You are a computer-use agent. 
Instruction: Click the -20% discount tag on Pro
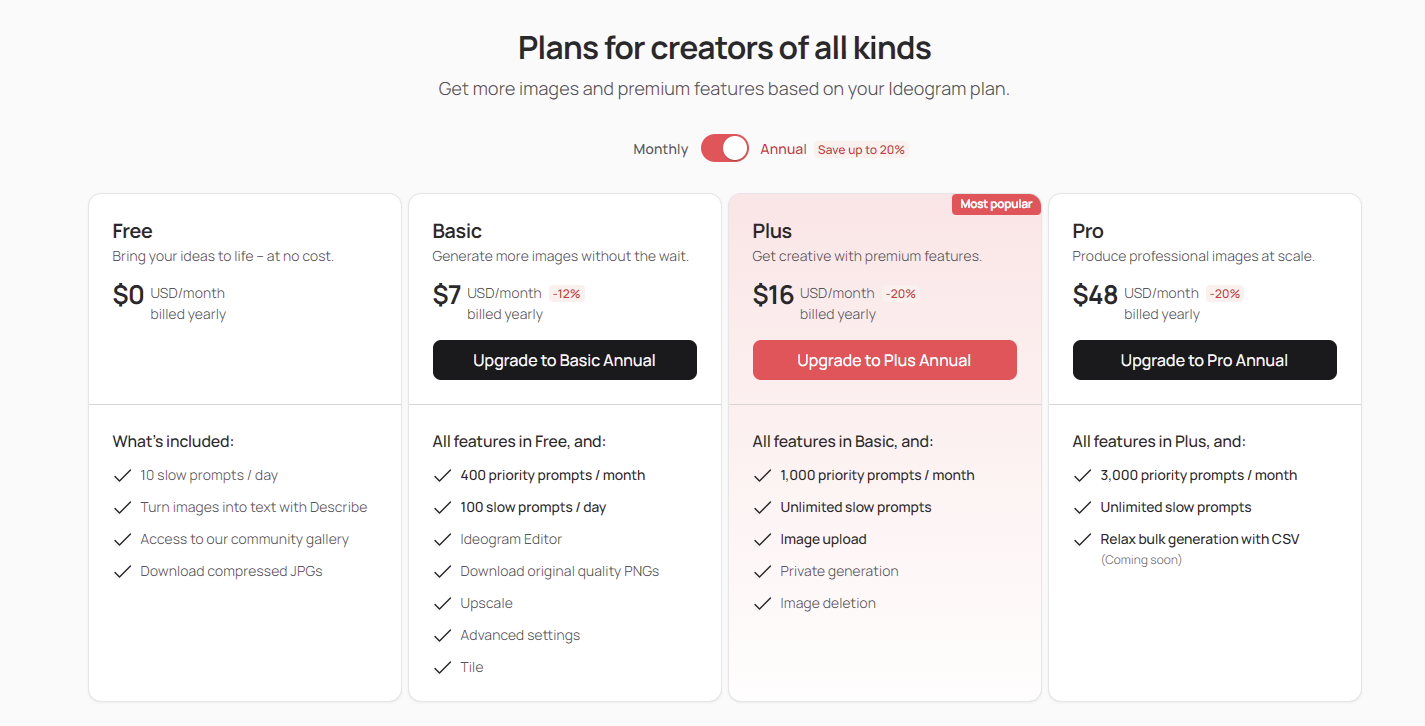coord(1224,294)
